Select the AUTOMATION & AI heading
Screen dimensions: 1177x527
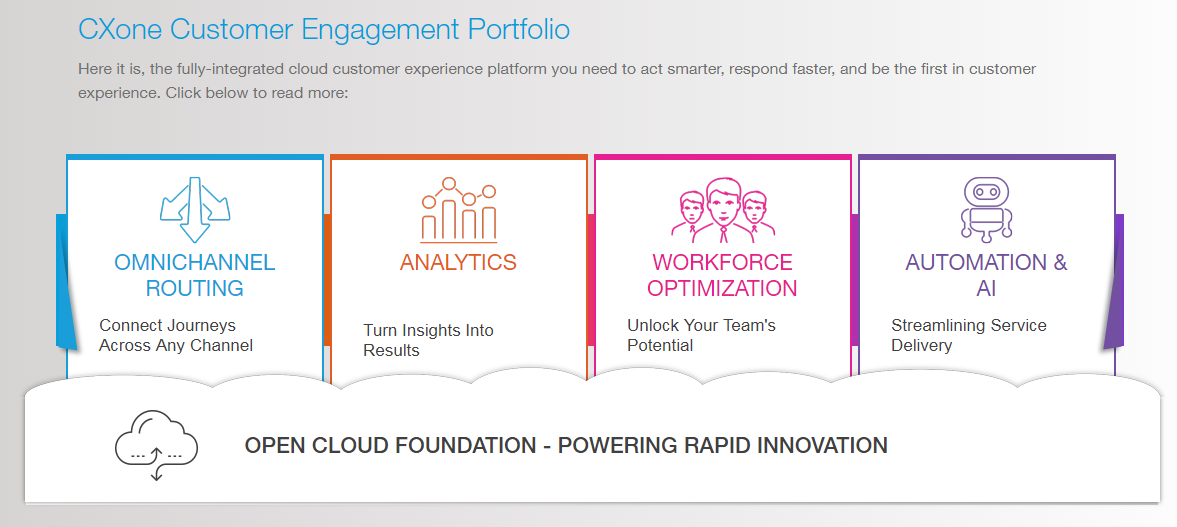(x=986, y=275)
